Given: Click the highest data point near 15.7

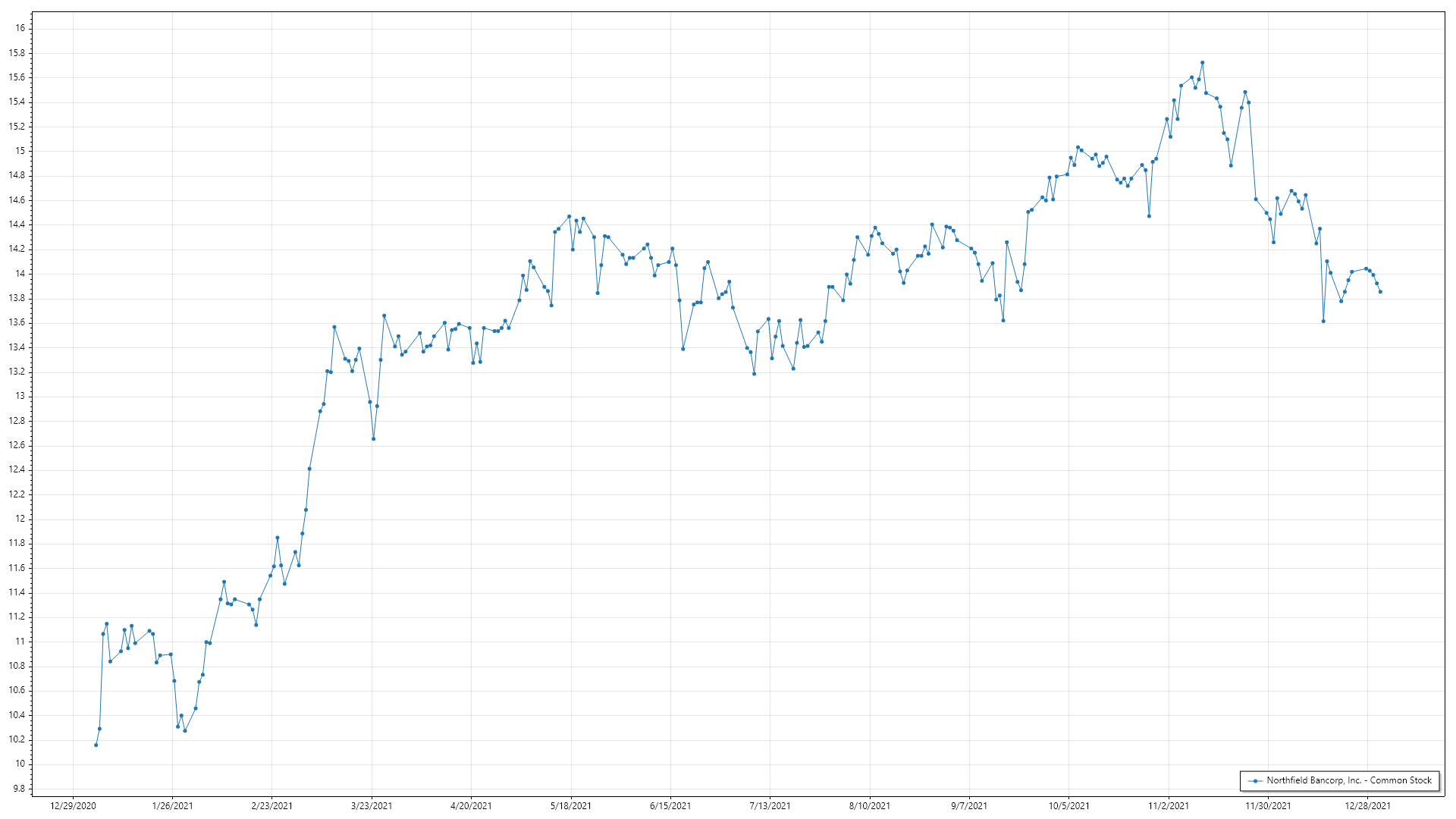Looking at the screenshot, I should [x=1202, y=63].
